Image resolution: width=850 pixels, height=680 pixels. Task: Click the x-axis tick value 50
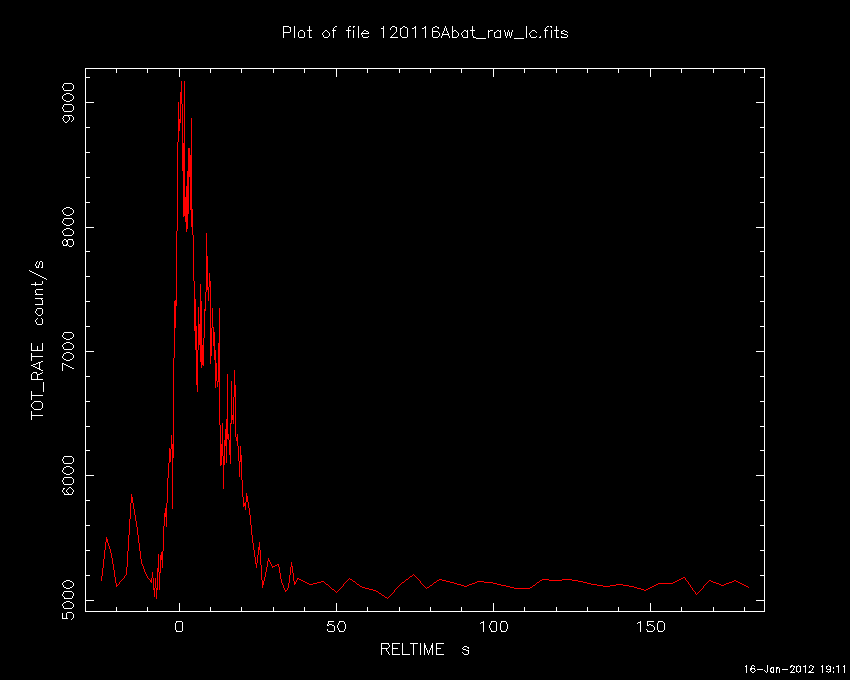point(336,627)
